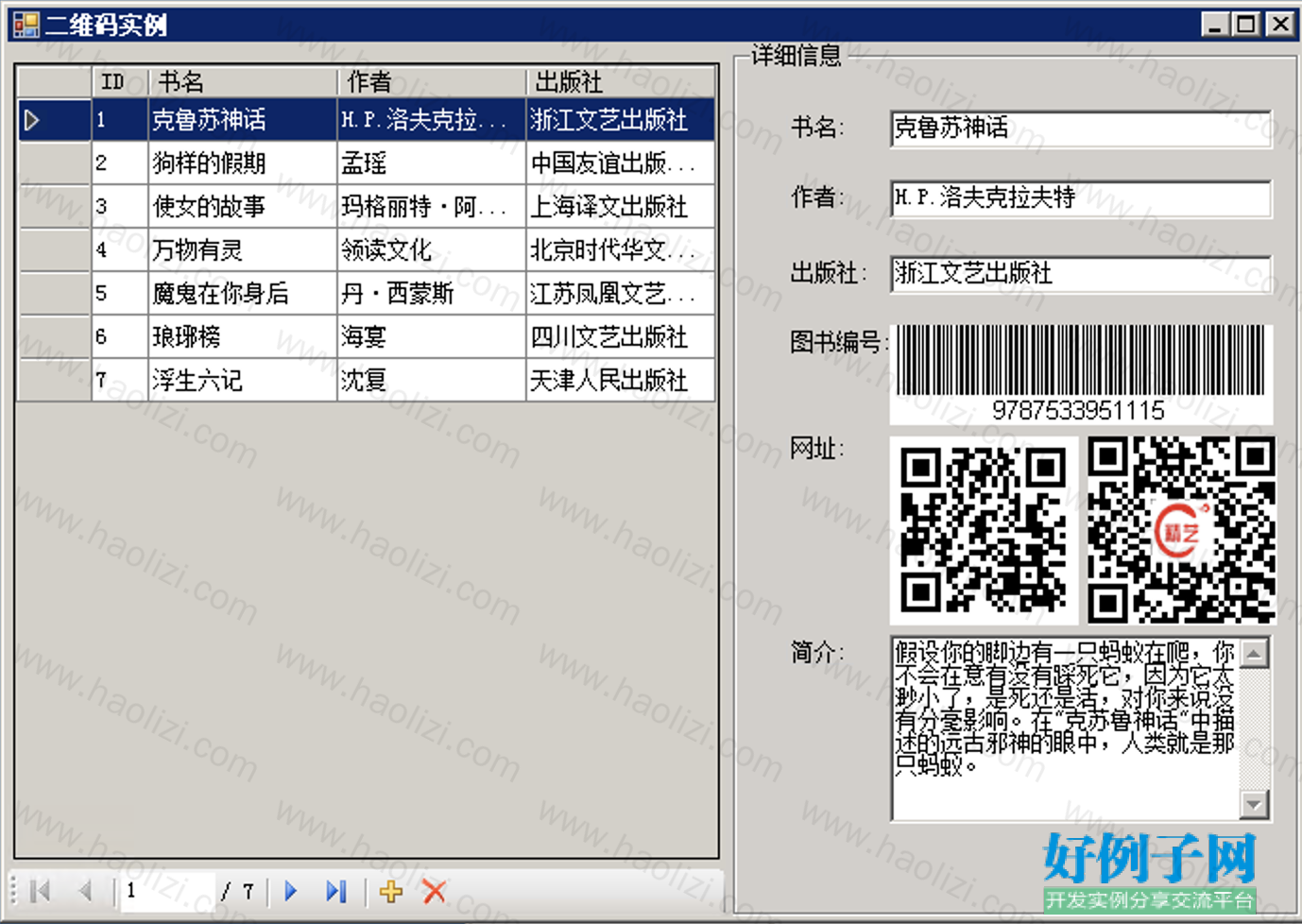
Task: Click the select-all corner cell of the table
Action: click(55, 82)
